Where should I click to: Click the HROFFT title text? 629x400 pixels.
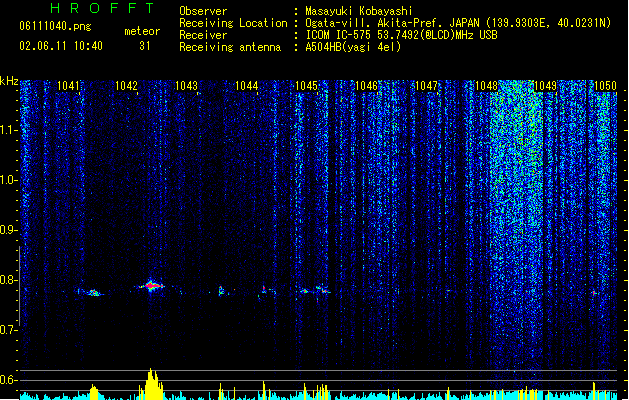pos(102,8)
